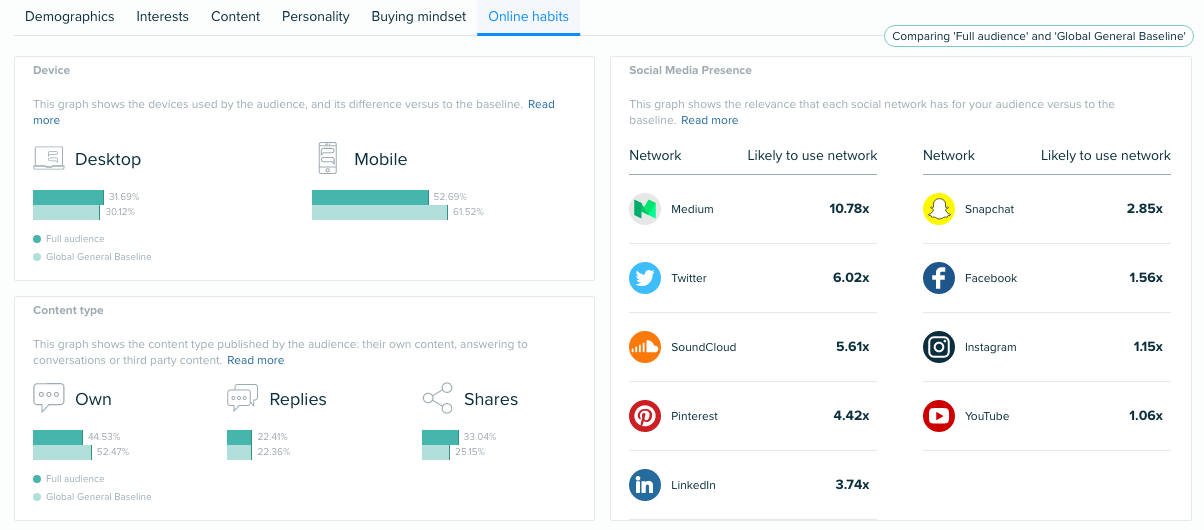Screen dimensions: 1204x530
Task: Click the Twitter network name label
Action: (689, 279)
